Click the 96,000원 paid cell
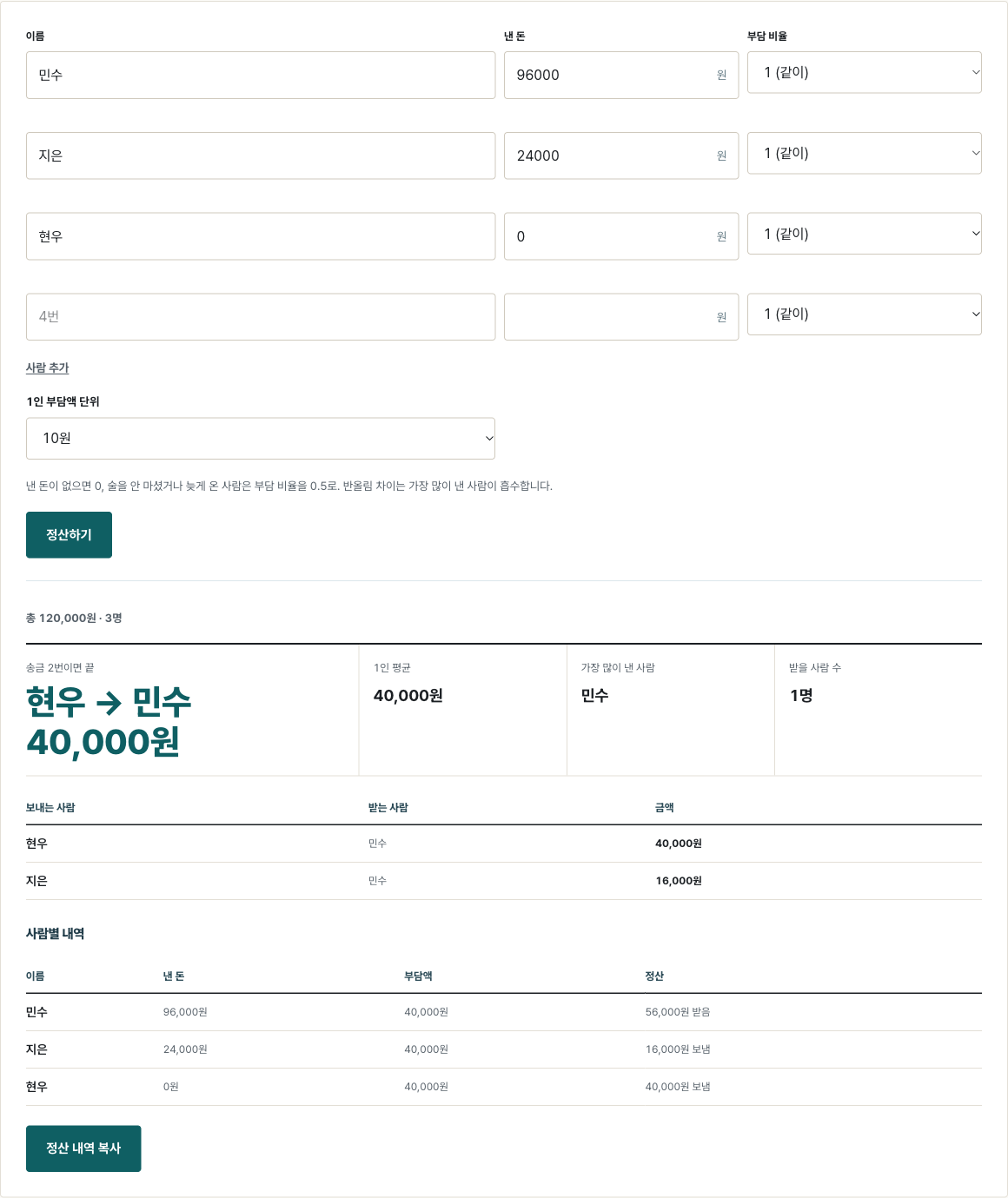 click(x=185, y=1012)
